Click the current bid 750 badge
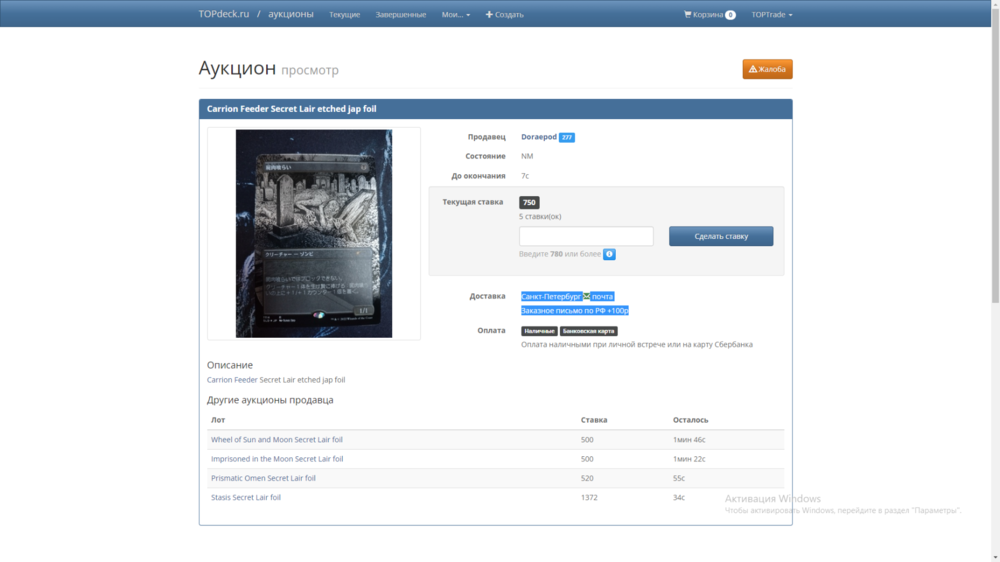 pos(529,202)
